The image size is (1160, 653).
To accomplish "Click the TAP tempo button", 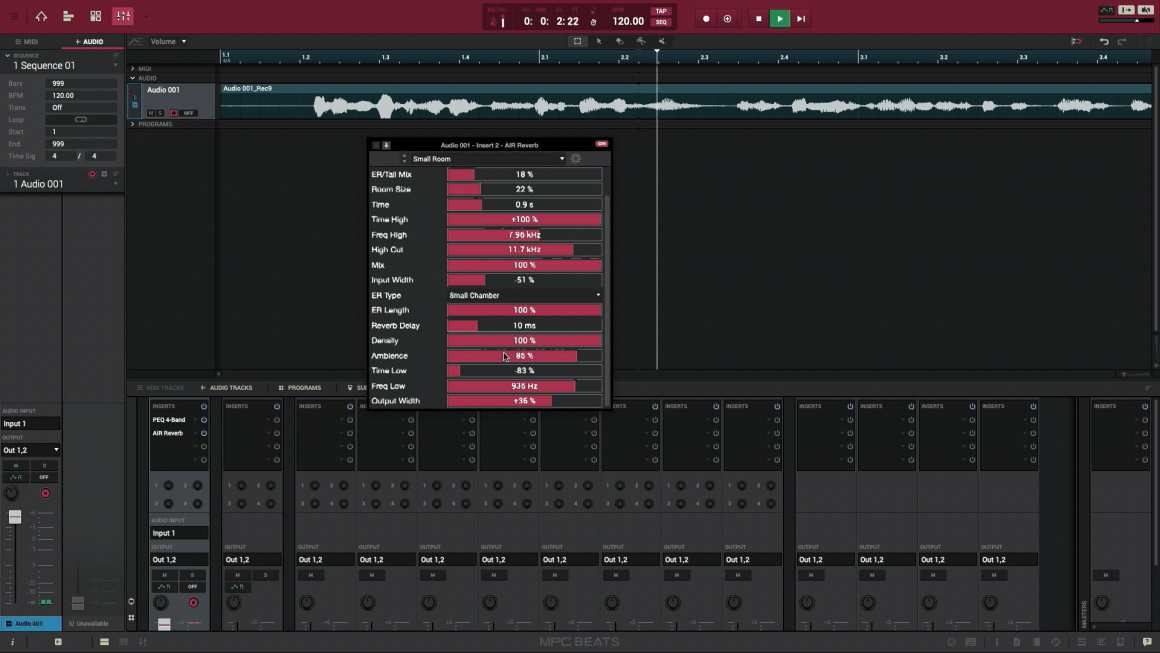I will click(661, 12).
